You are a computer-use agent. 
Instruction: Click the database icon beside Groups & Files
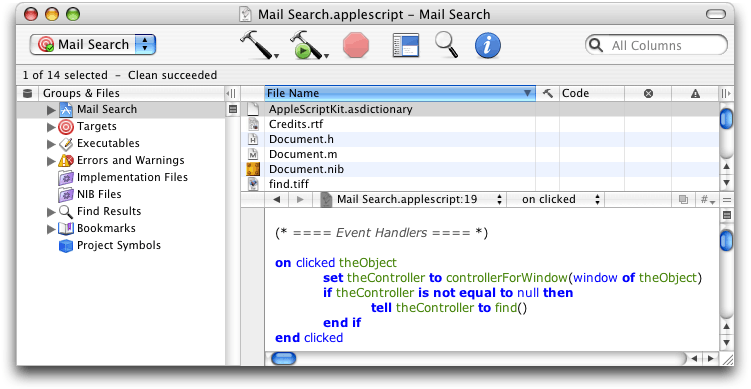pyautogui.click(x=28, y=93)
